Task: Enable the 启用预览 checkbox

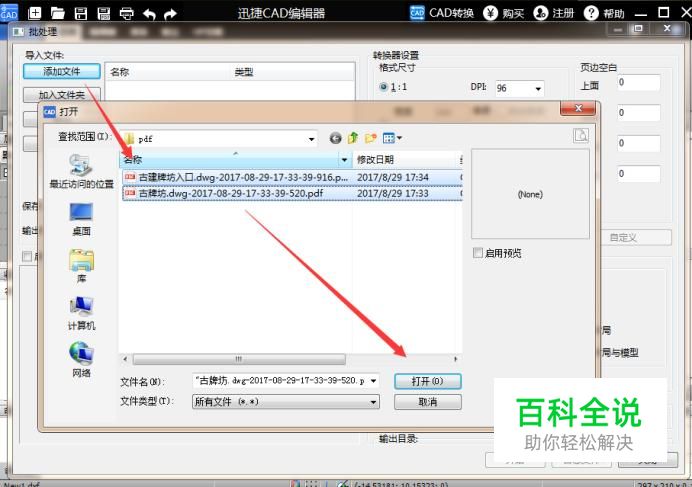Action: click(x=478, y=253)
